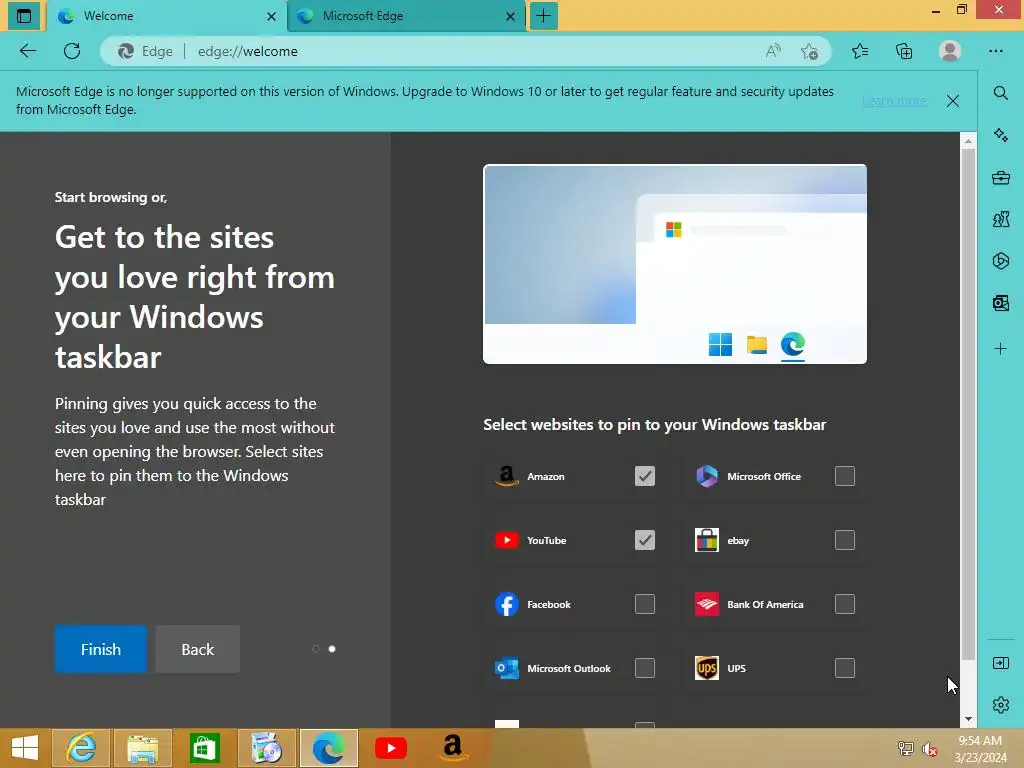The image size is (1024, 768).
Task: Switch to the Microsoft Edge tab
Action: coord(406,16)
